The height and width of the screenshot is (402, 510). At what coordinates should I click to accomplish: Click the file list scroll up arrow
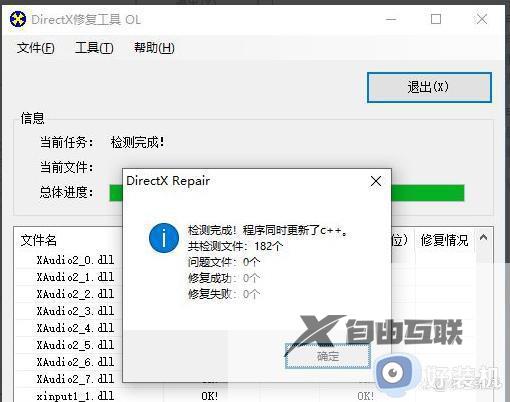pos(483,238)
